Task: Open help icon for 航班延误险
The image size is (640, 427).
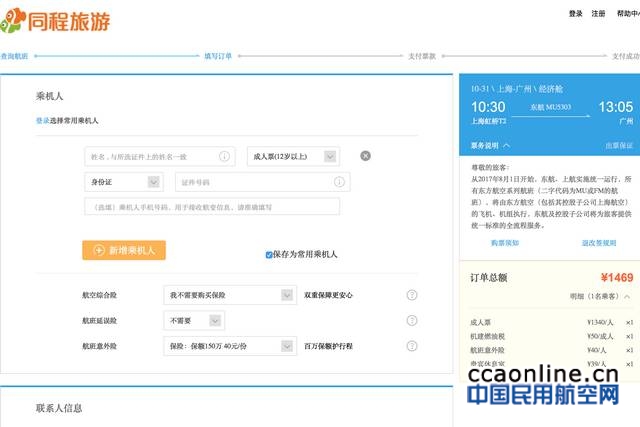Action: (411, 320)
